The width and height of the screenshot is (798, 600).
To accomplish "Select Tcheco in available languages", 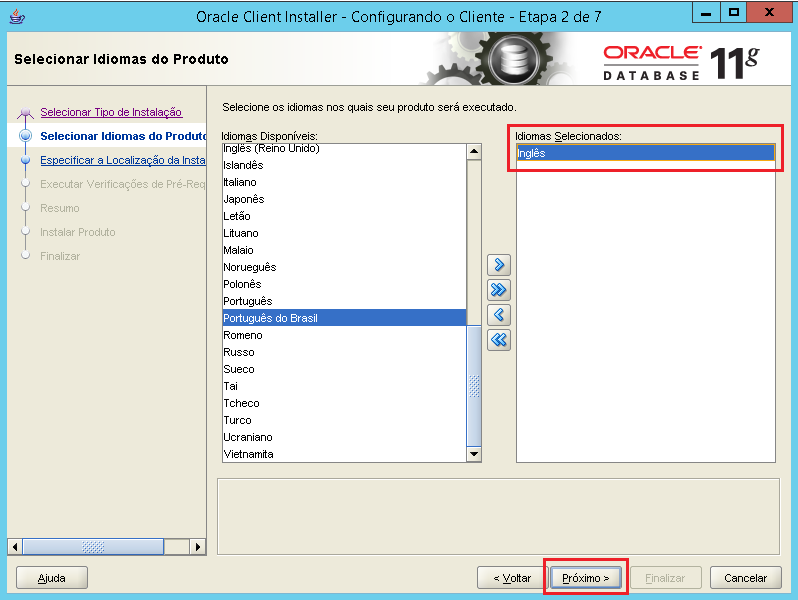I will 344,403.
